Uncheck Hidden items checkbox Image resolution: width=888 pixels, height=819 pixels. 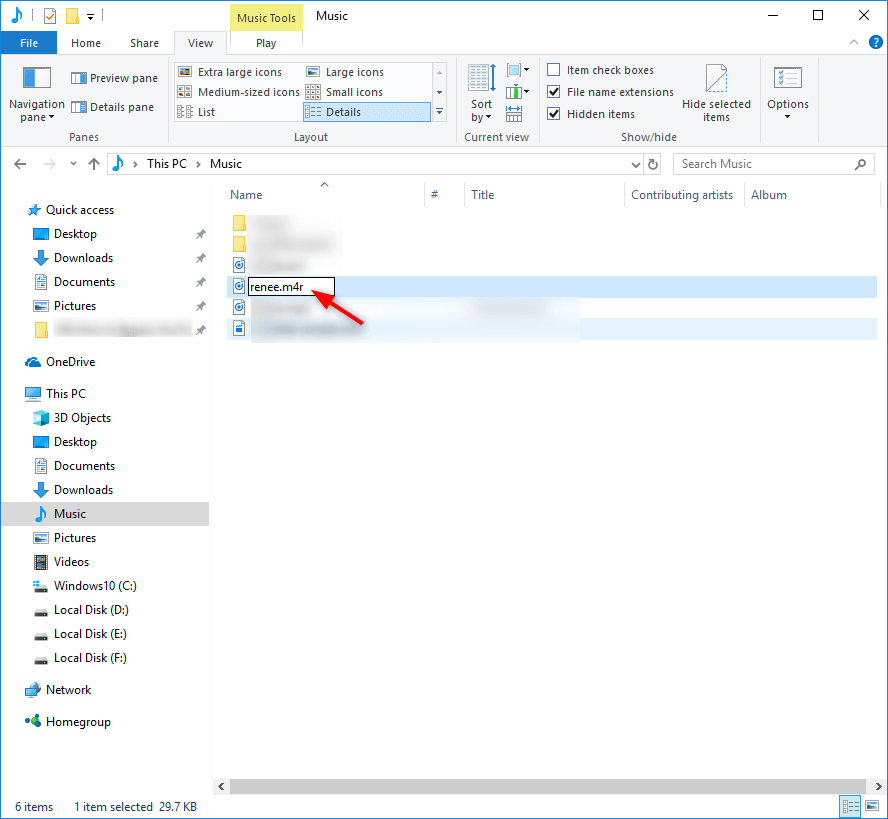[x=554, y=114]
